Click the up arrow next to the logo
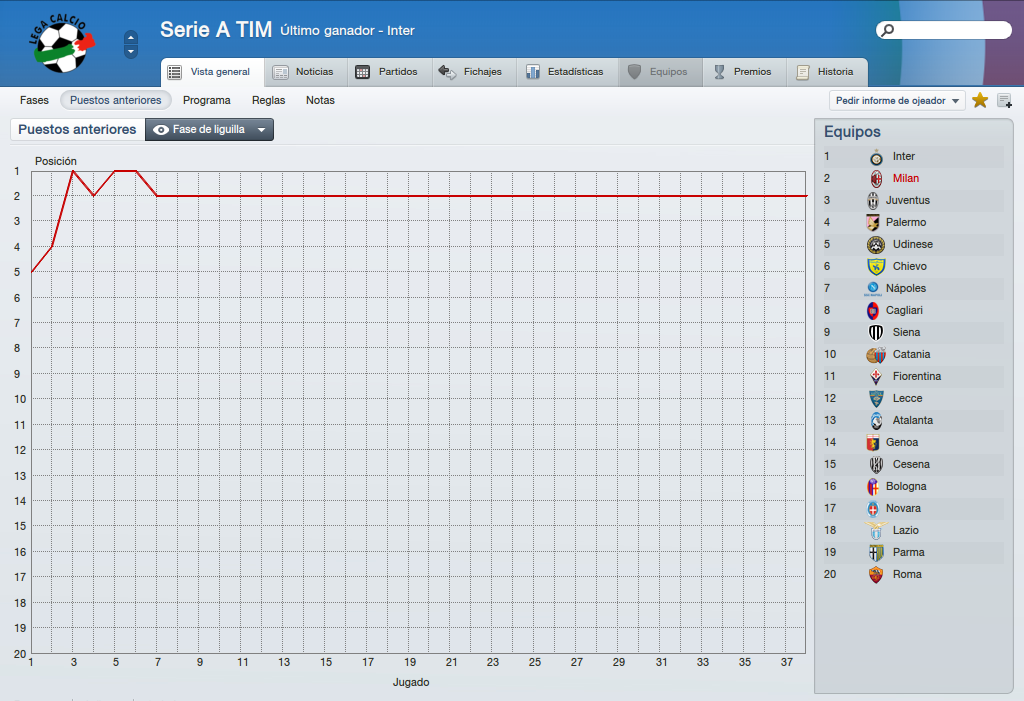Screen dimensions: 1024x701 (131, 37)
